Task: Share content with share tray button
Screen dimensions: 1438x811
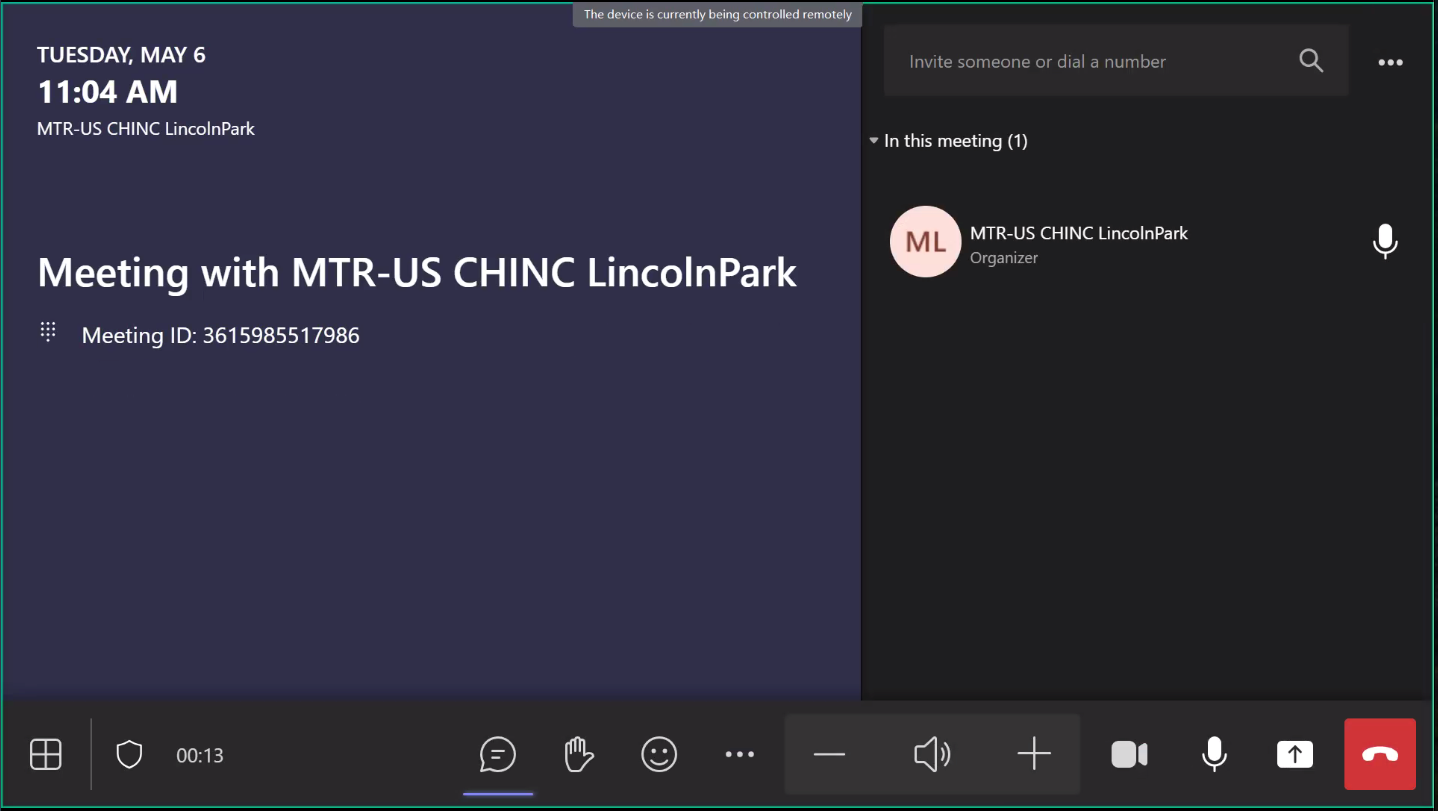Action: (x=1295, y=754)
